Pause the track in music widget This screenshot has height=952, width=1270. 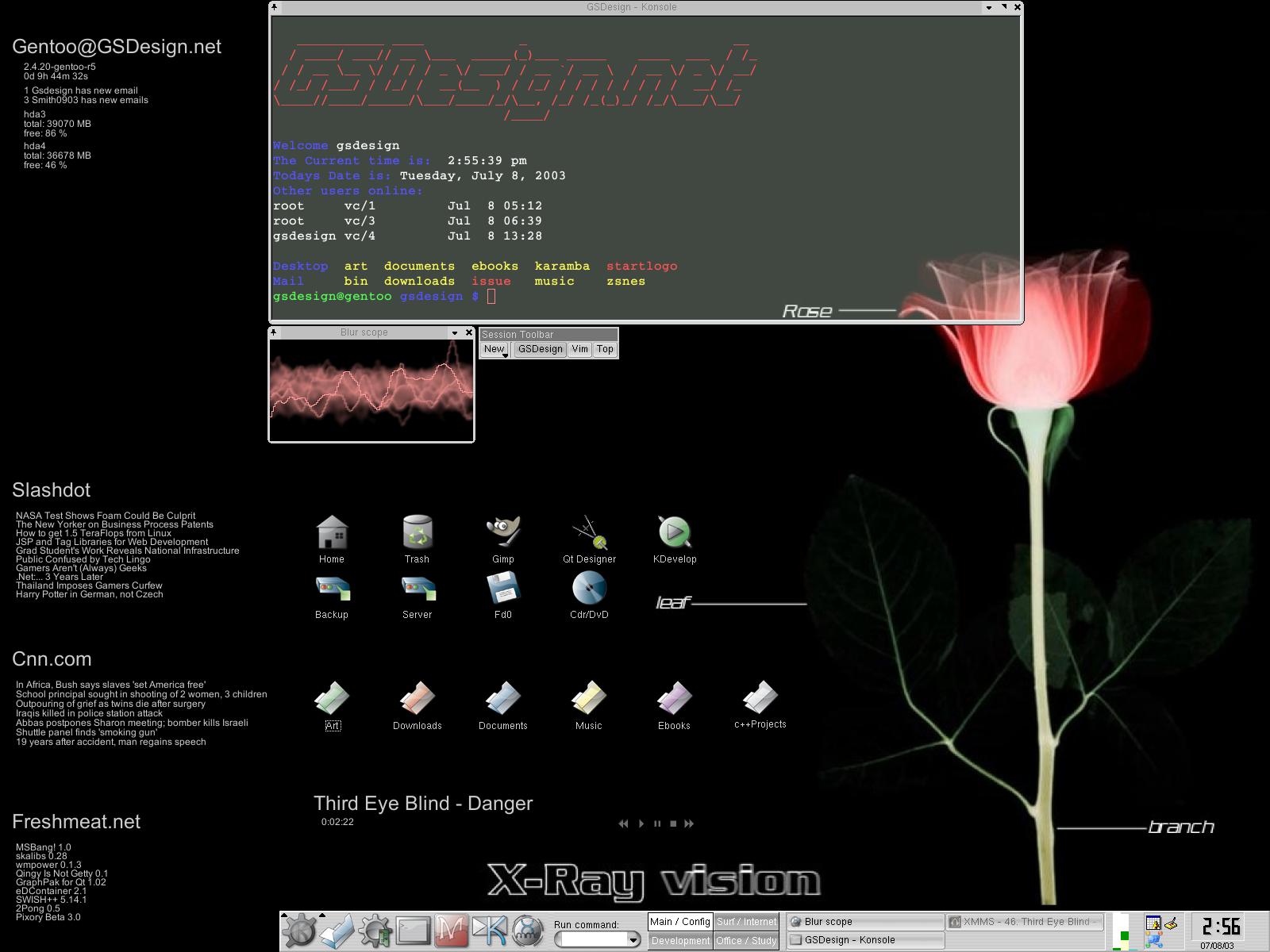[x=657, y=823]
